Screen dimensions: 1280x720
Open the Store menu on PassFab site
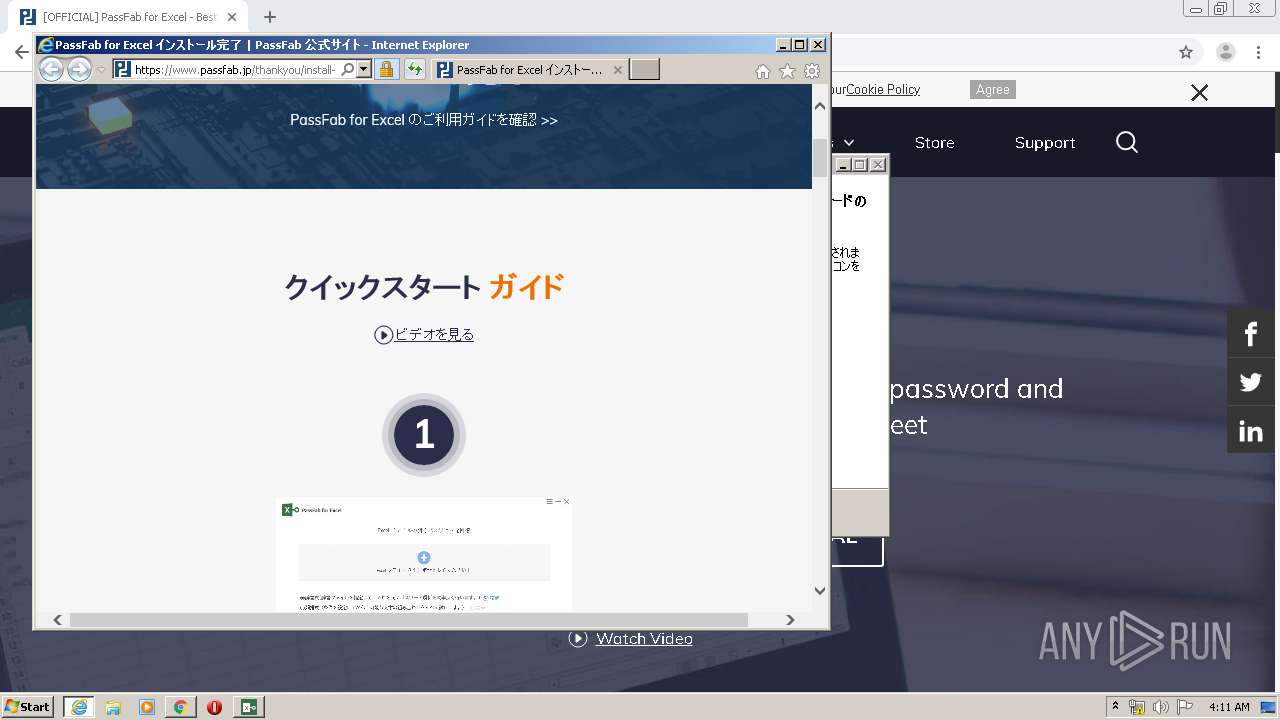coord(934,143)
